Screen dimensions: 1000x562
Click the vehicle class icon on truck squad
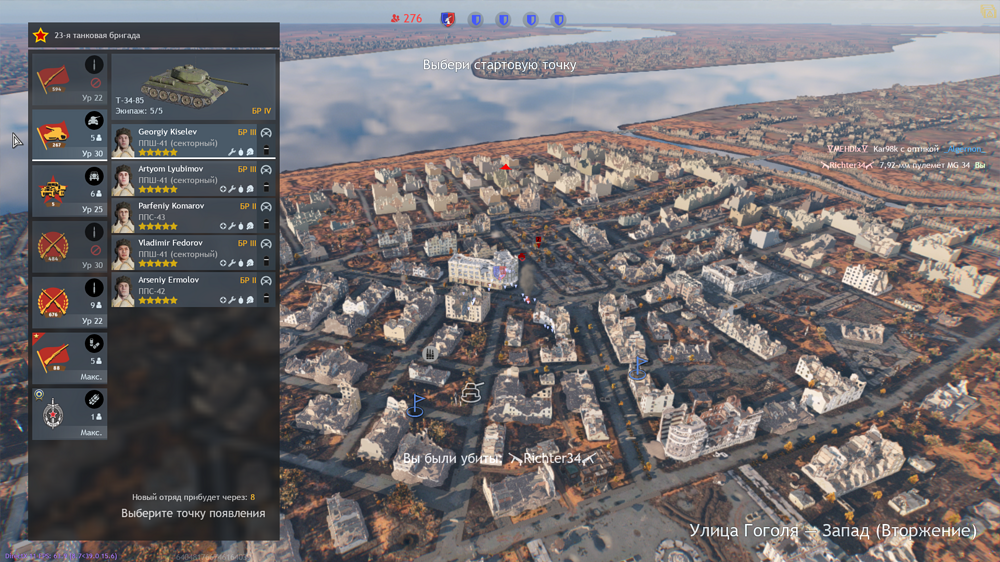(x=94, y=176)
